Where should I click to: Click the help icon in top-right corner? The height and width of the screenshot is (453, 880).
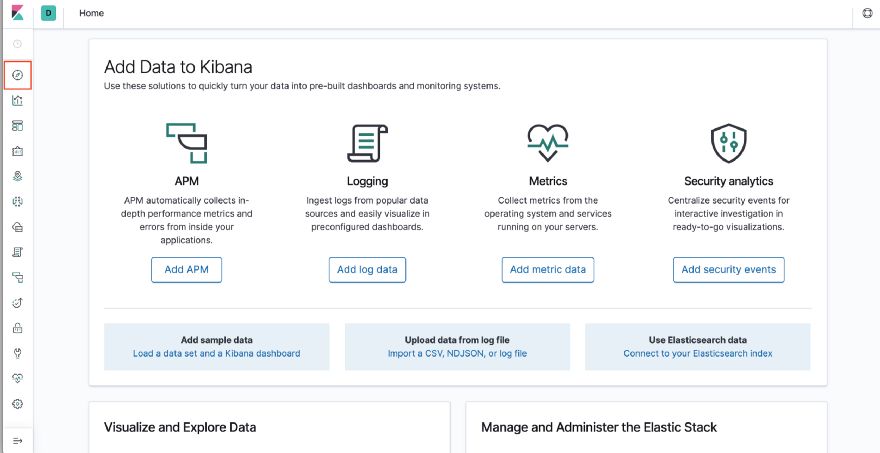point(867,14)
